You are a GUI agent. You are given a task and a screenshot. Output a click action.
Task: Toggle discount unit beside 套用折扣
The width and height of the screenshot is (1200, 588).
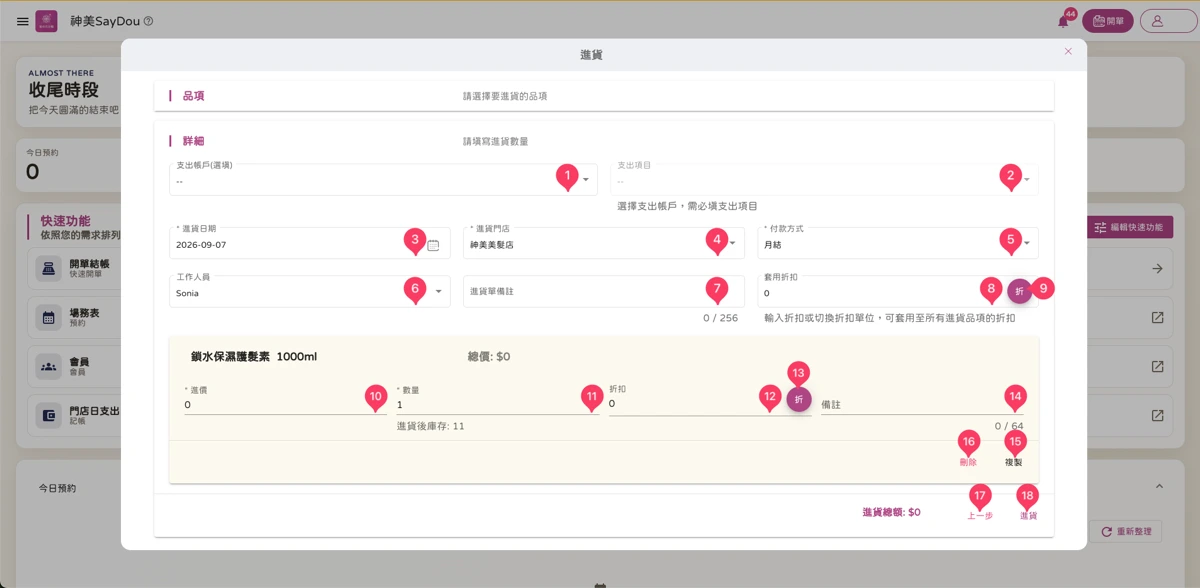1019,291
